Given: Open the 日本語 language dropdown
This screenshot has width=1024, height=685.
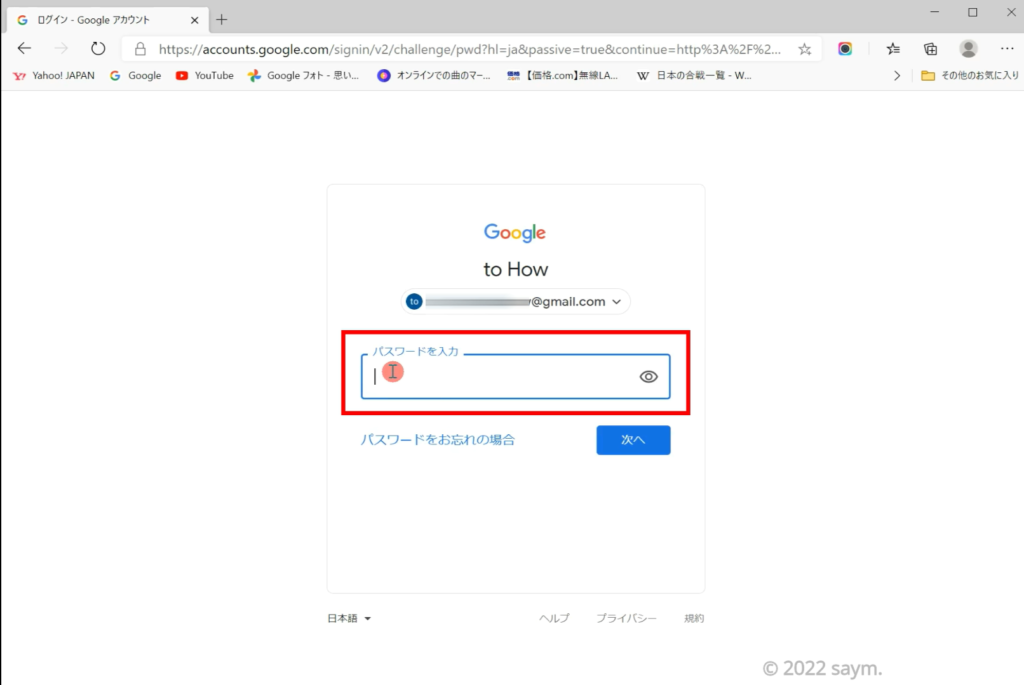Looking at the screenshot, I should (349, 618).
